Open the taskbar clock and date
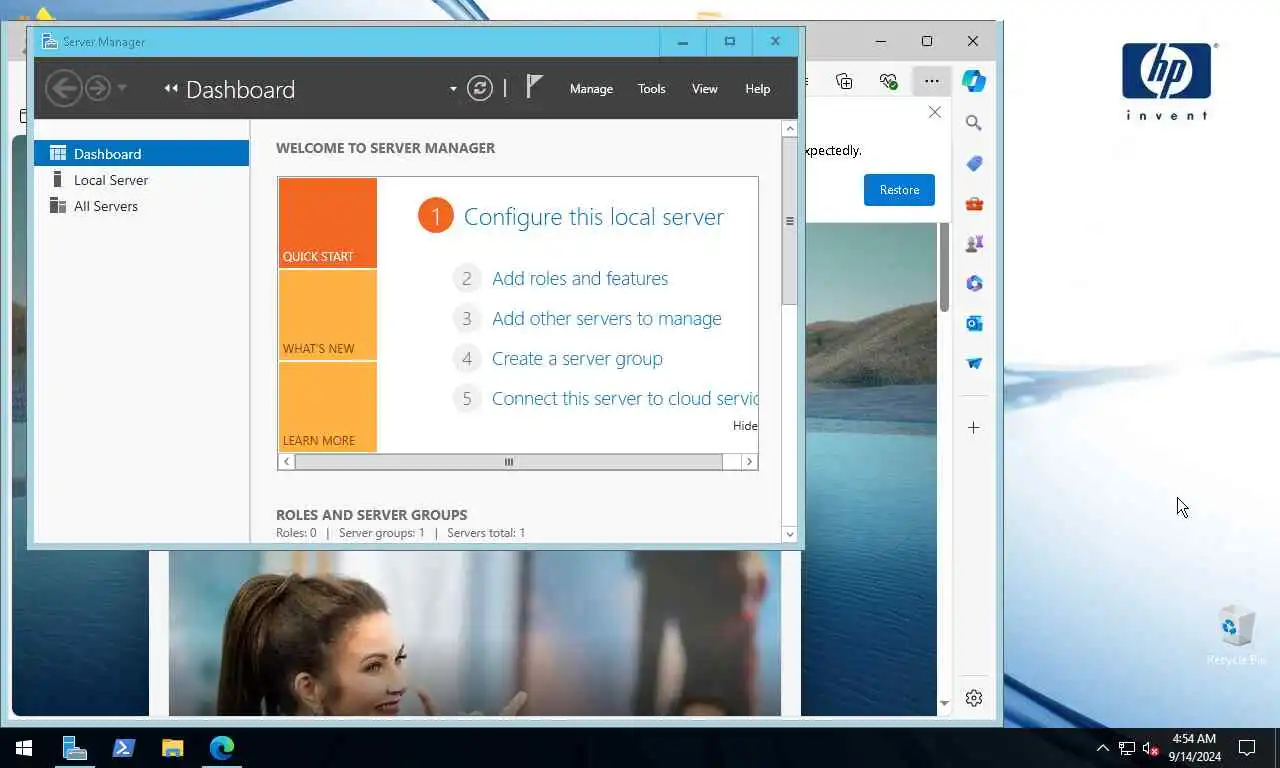This screenshot has height=768, width=1280. click(x=1194, y=748)
